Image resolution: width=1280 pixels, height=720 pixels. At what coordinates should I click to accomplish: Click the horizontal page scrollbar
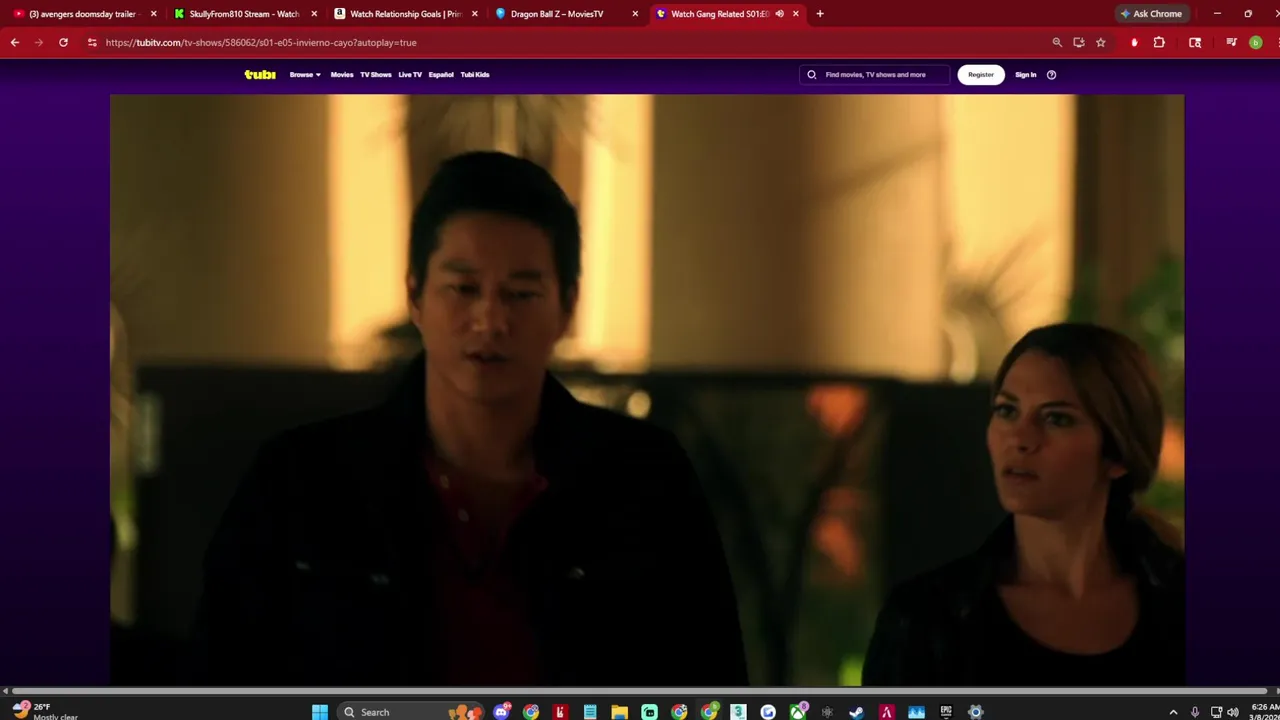pos(640,691)
